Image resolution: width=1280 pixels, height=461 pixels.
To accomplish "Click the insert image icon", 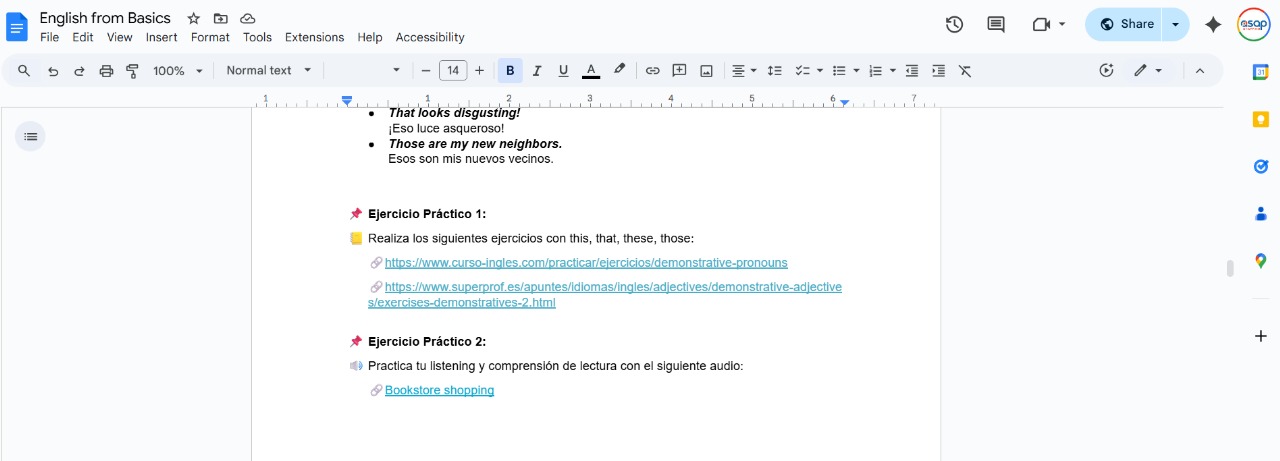I will [x=706, y=71].
